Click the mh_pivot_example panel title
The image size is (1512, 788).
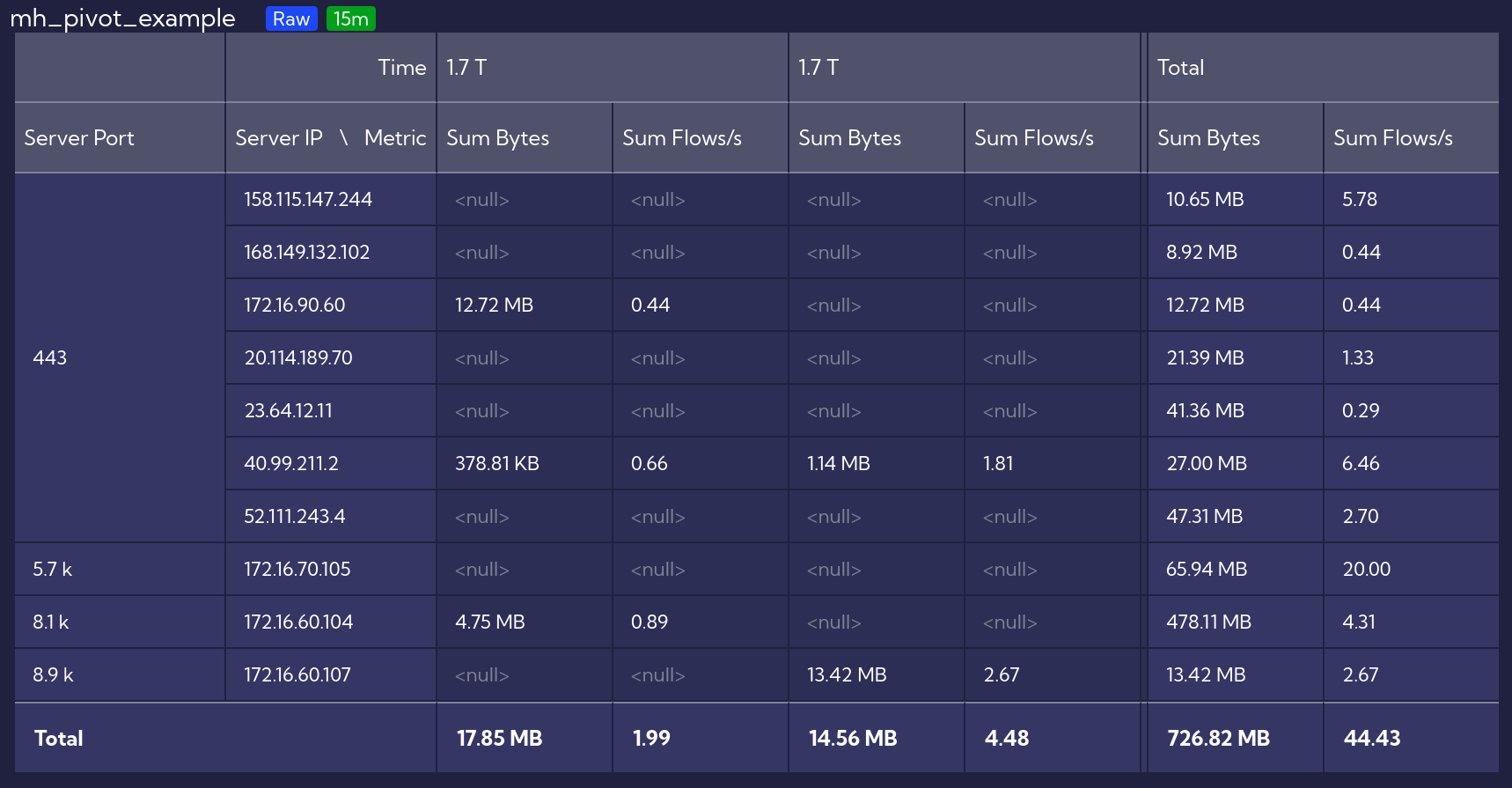(123, 18)
